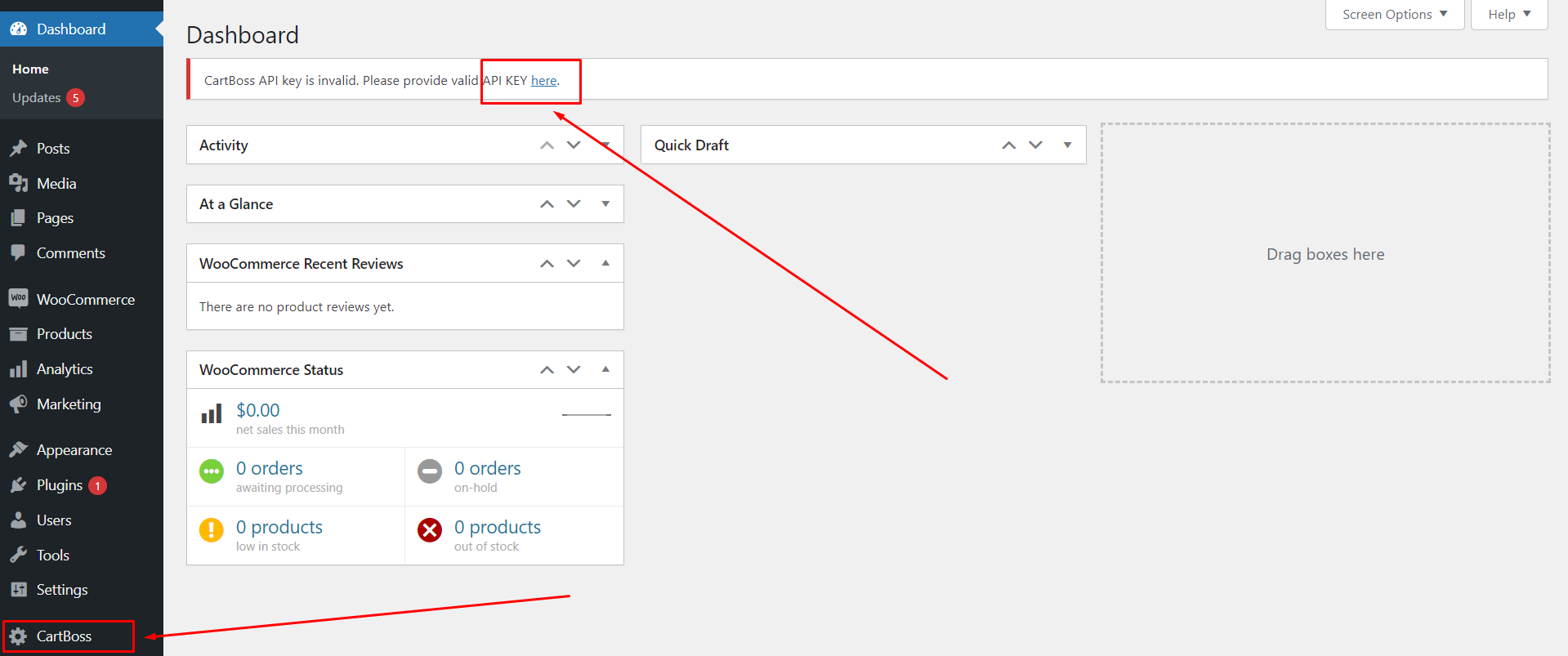Follow the 'here' API key link
The width and height of the screenshot is (1568, 656).
click(543, 81)
